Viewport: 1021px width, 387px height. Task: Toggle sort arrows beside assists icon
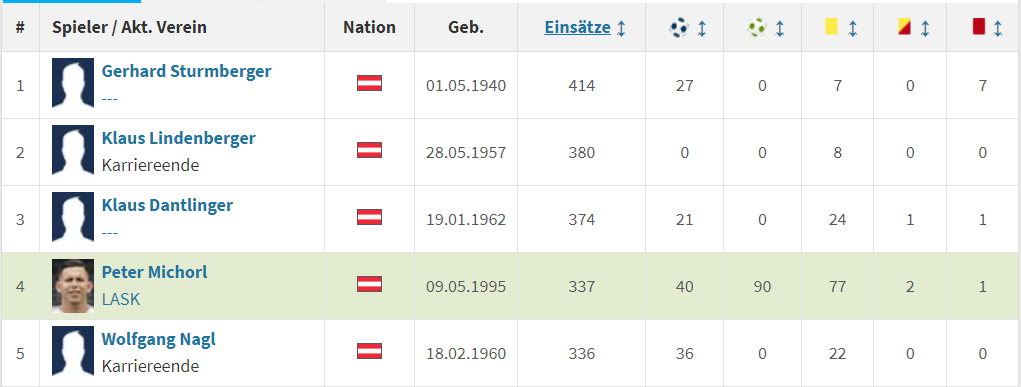[x=779, y=28]
